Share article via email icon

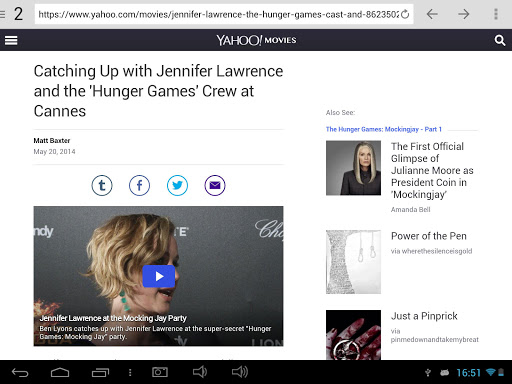[x=215, y=185]
